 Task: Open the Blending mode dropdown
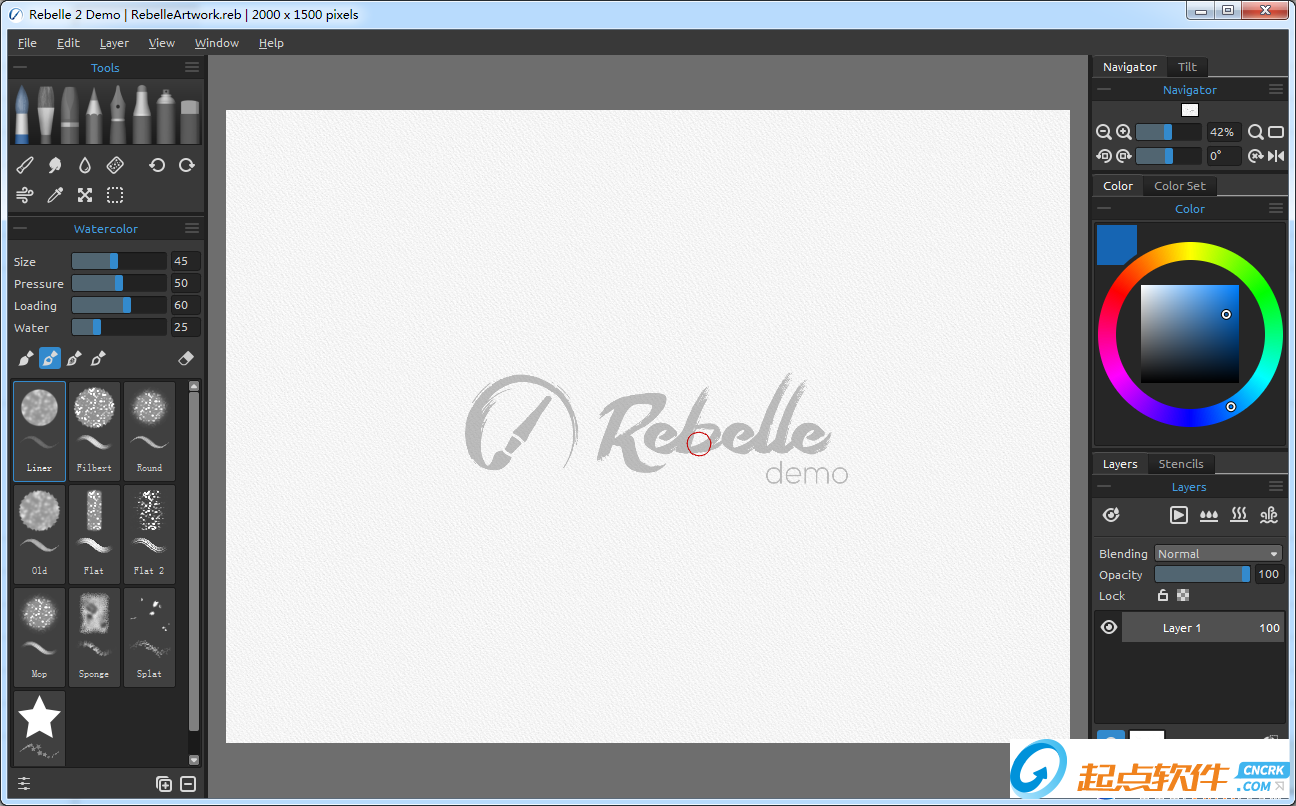(x=1218, y=553)
